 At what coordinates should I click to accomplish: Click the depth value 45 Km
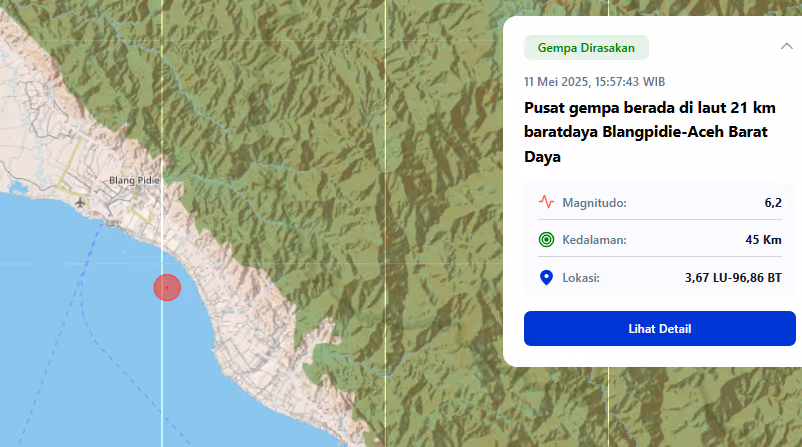(763, 240)
